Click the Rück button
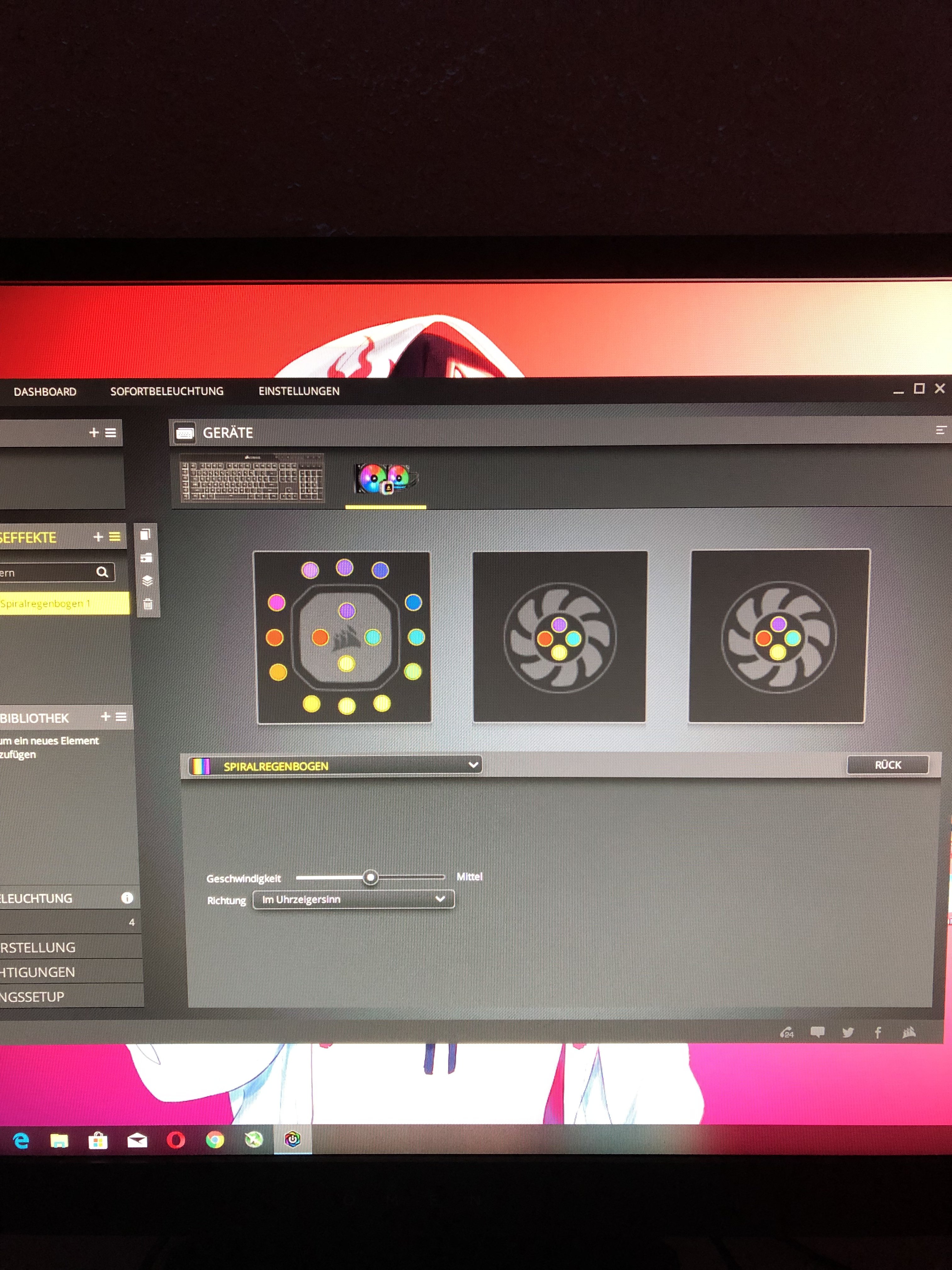This screenshot has height=1270, width=952. click(x=887, y=765)
